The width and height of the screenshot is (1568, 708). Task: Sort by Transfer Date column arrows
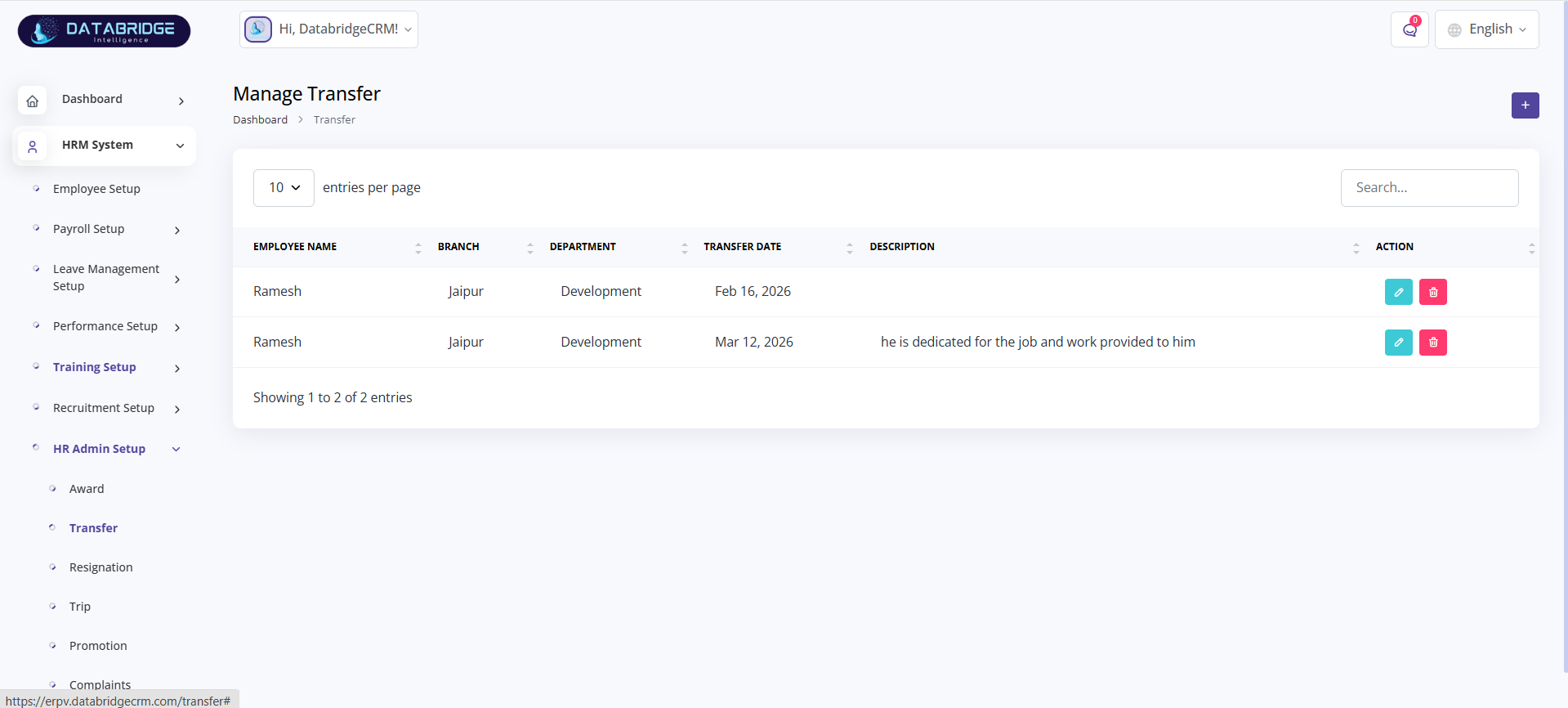point(850,248)
